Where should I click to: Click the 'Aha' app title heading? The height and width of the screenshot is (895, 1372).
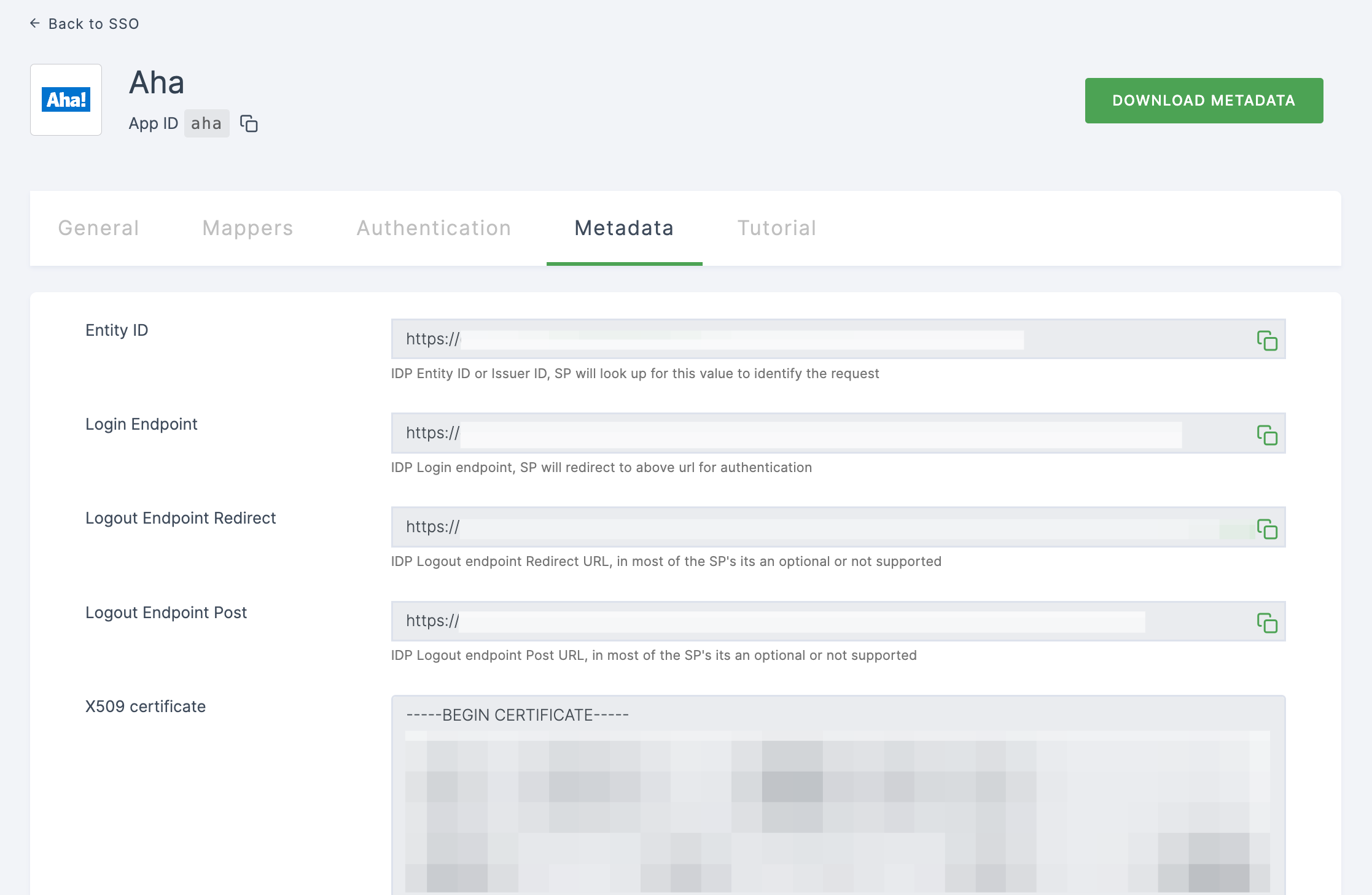point(157,82)
